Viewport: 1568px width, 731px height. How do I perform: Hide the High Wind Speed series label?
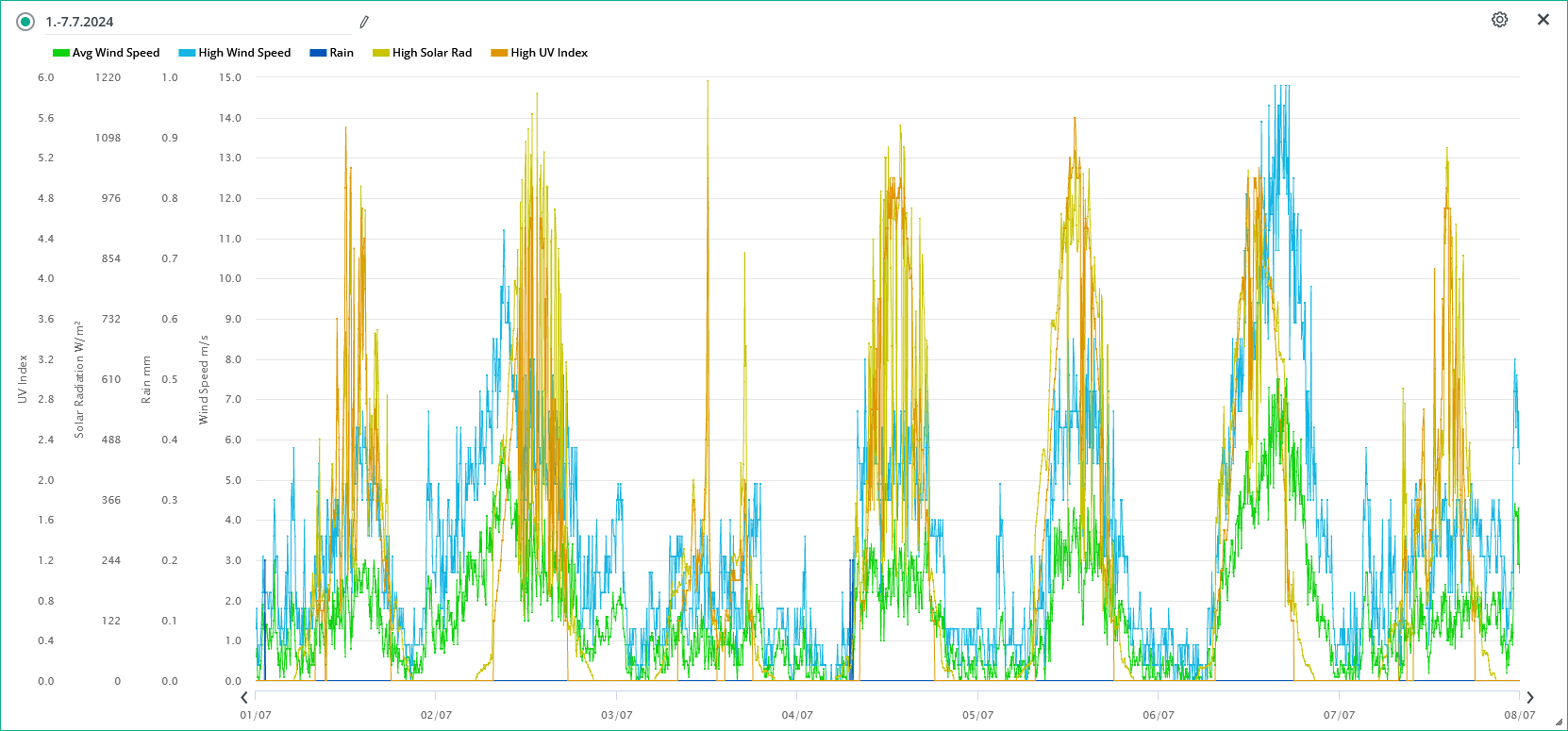(x=244, y=53)
